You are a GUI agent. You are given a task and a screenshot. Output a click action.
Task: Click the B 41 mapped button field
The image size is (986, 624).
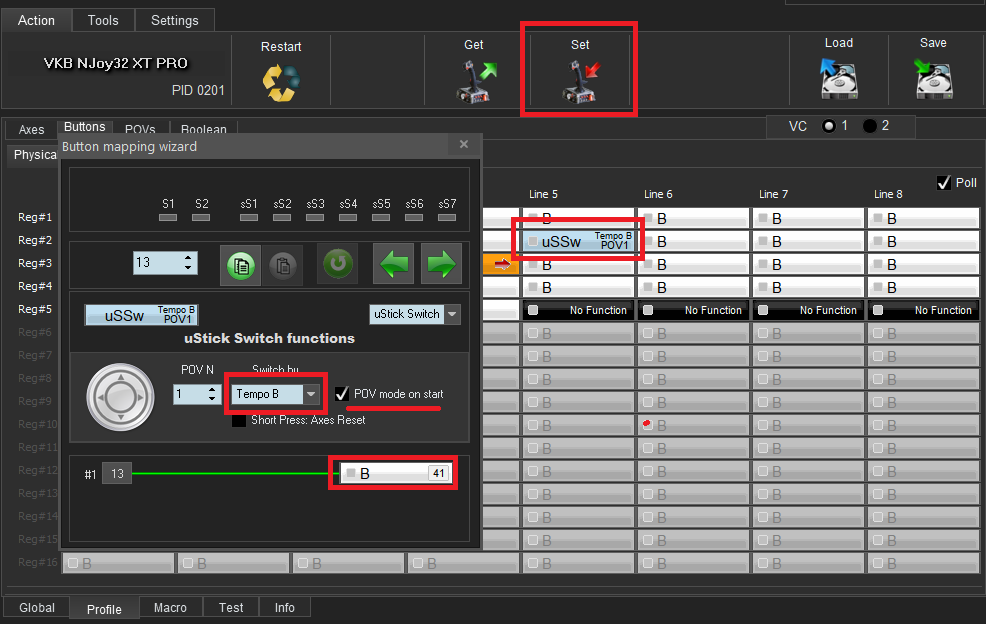[x=396, y=474]
